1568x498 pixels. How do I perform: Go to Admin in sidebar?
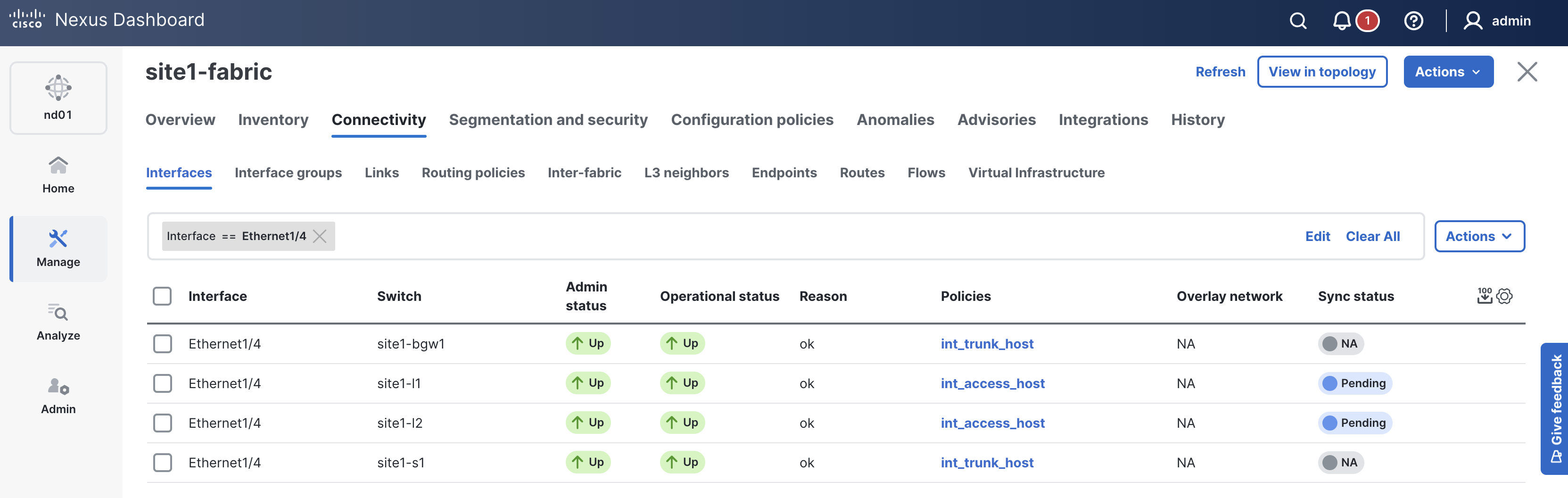point(58,395)
